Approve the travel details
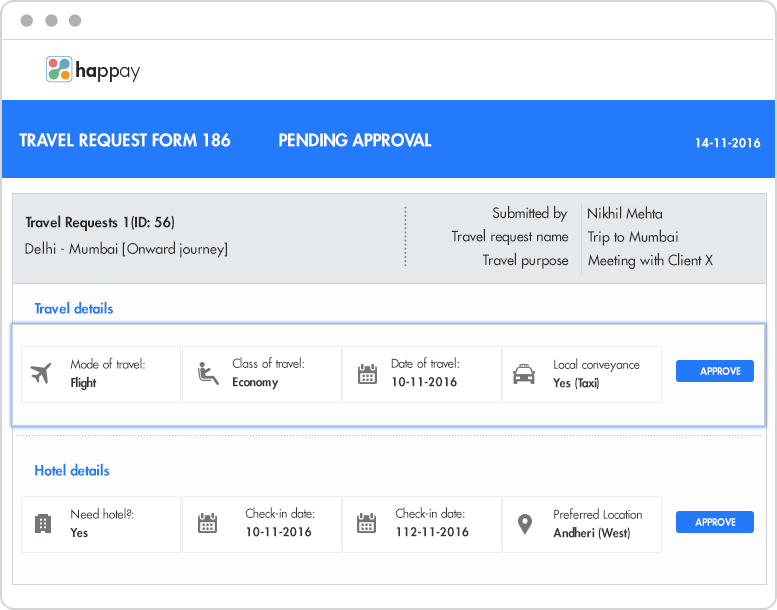This screenshot has width=777, height=610. (x=715, y=371)
